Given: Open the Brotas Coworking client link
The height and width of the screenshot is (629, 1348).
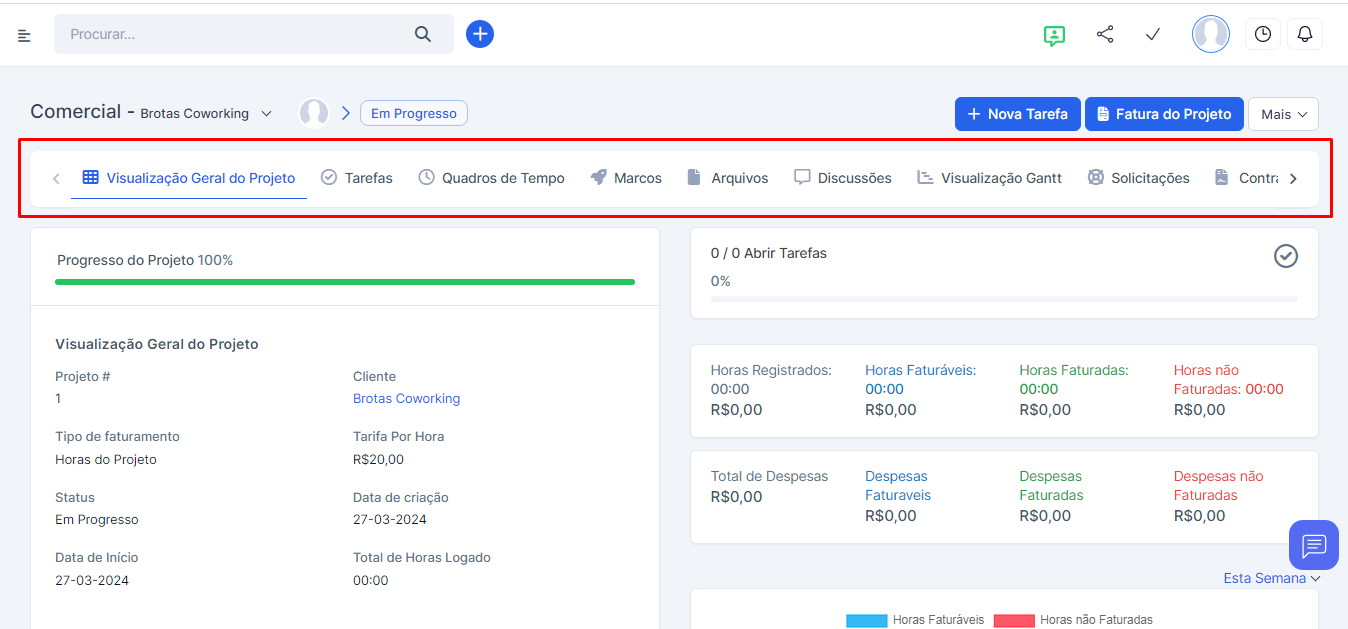Looking at the screenshot, I should pyautogui.click(x=406, y=398).
